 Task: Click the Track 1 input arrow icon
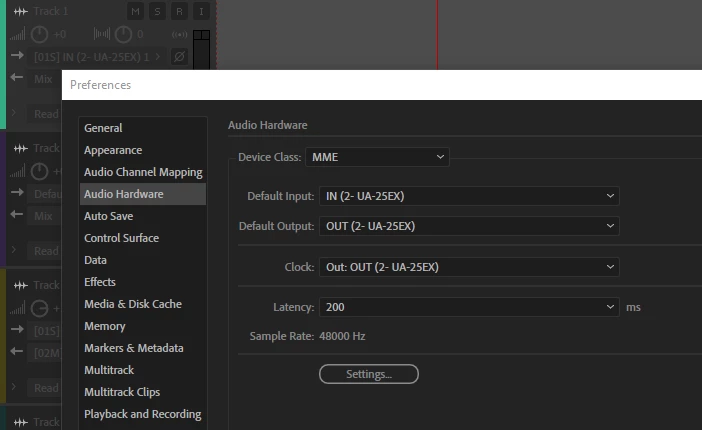(x=17, y=55)
